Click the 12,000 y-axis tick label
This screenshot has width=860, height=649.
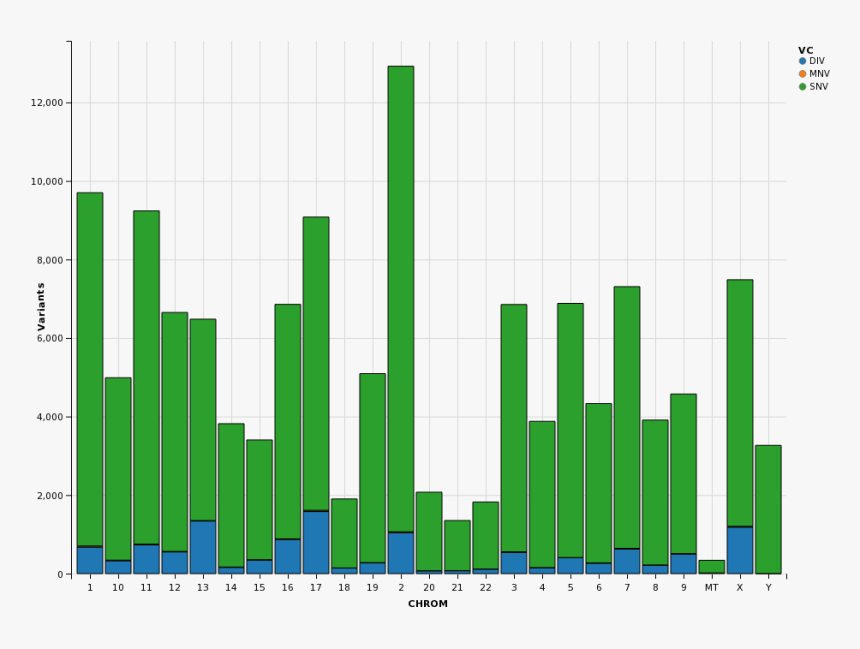pos(47,103)
